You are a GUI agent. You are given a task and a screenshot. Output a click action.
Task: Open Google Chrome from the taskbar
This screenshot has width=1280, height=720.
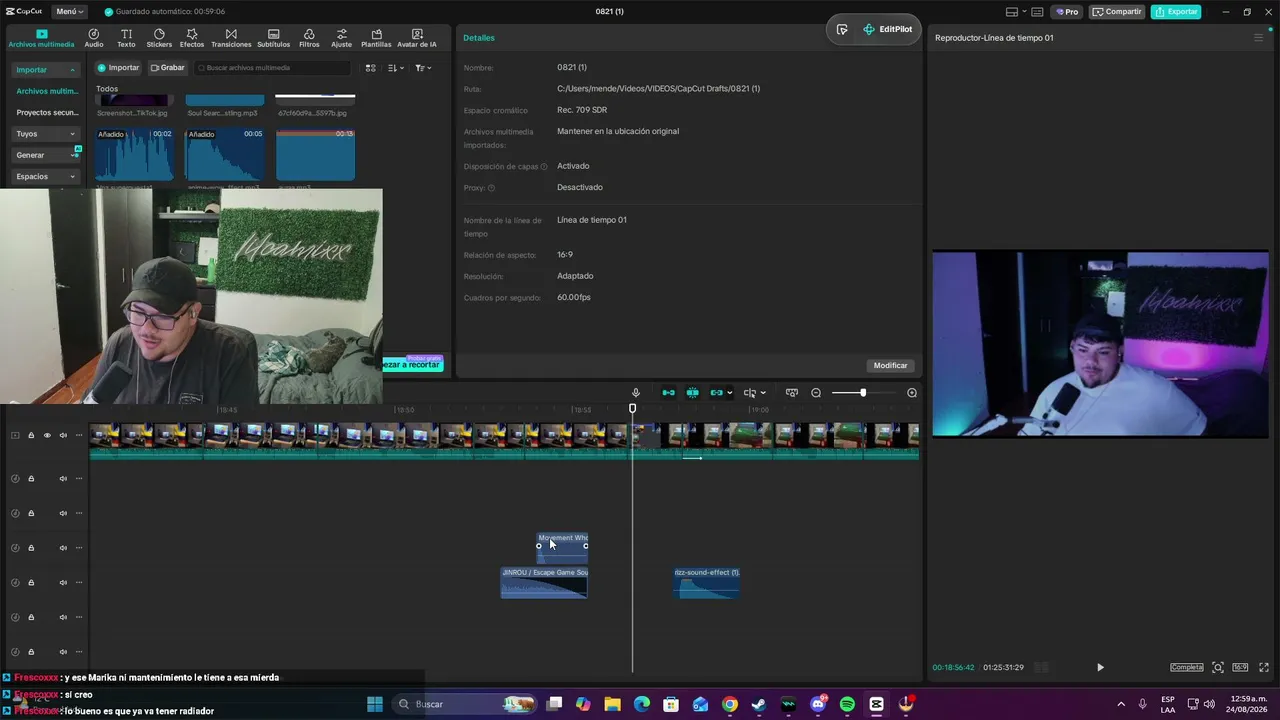(730, 704)
